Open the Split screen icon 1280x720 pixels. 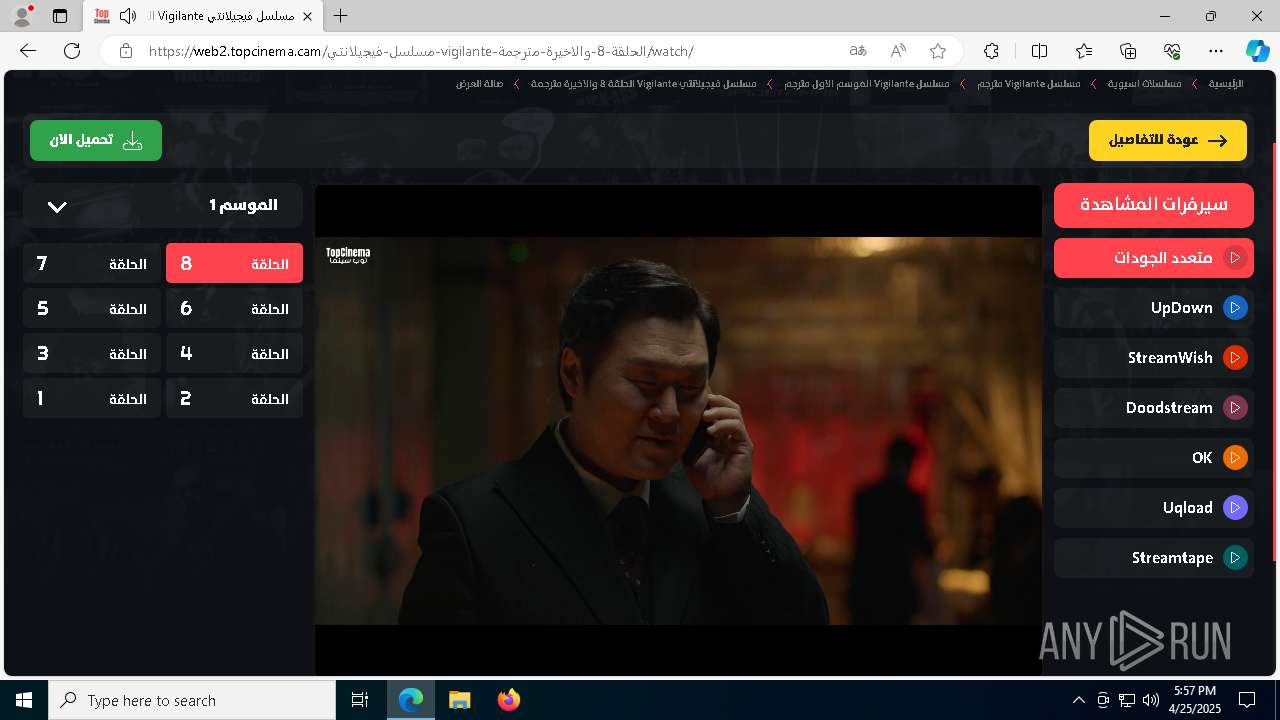(x=1039, y=51)
